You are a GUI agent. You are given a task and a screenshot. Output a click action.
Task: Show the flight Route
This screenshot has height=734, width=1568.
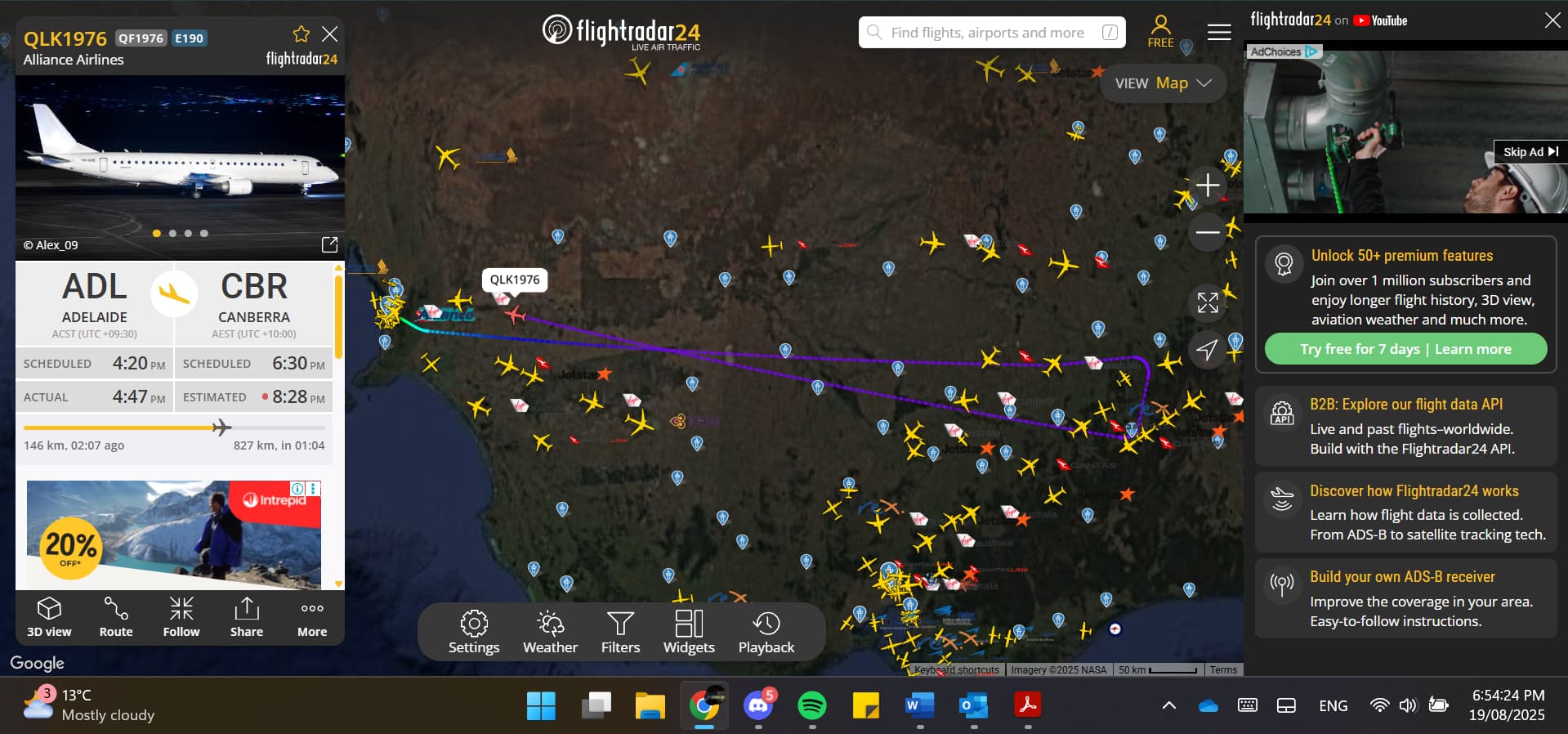[x=116, y=617]
